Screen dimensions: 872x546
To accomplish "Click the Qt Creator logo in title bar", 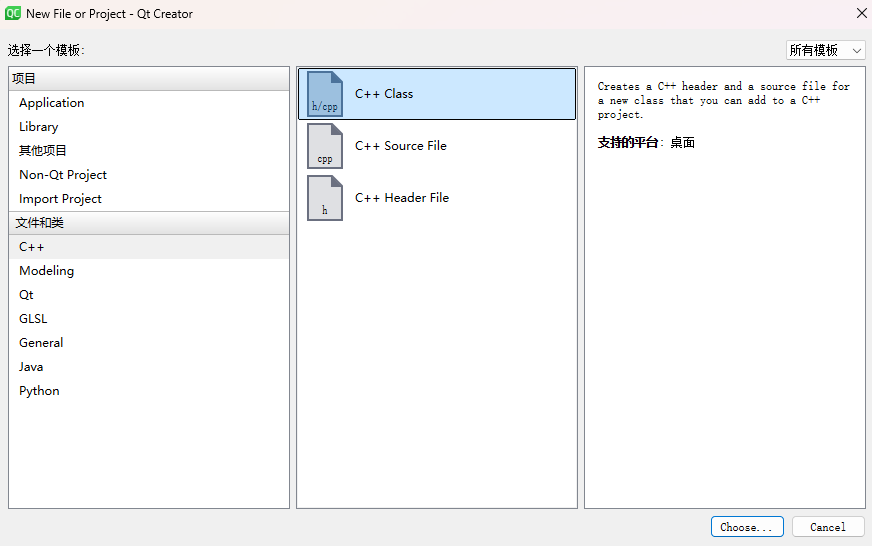I will [x=13, y=13].
